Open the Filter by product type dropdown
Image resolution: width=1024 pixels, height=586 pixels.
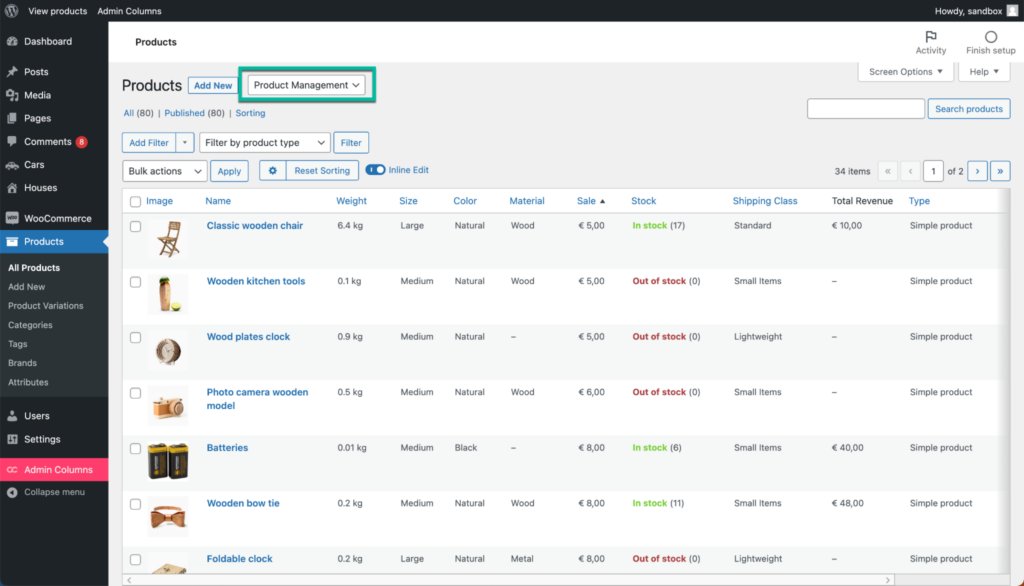(264, 143)
